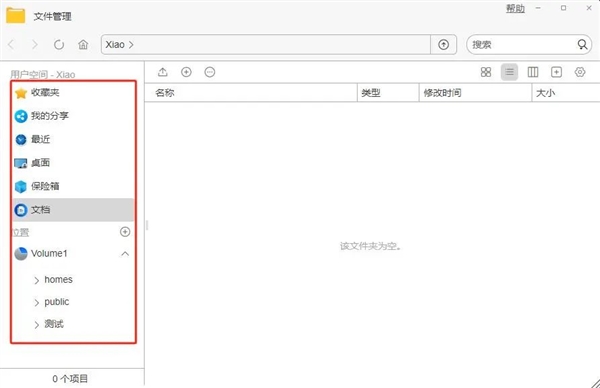Screen dimensions: 600x388
Task: Open 收藏夹 favorites
Action: tap(73, 93)
